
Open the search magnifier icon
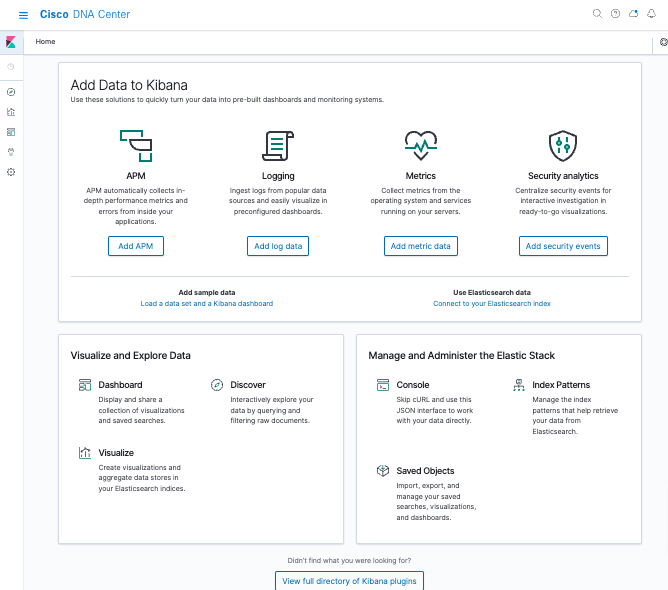[597, 14]
